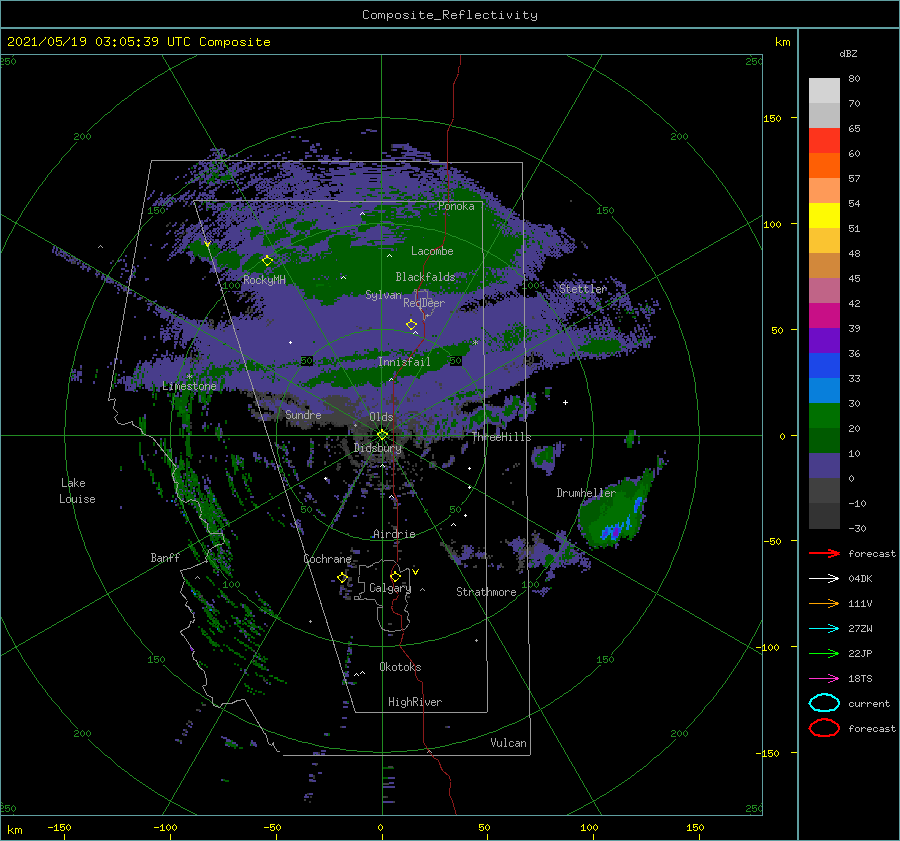Image resolution: width=900 pixels, height=841 pixels.
Task: Click the Lake Louise label
Action: 77,491
